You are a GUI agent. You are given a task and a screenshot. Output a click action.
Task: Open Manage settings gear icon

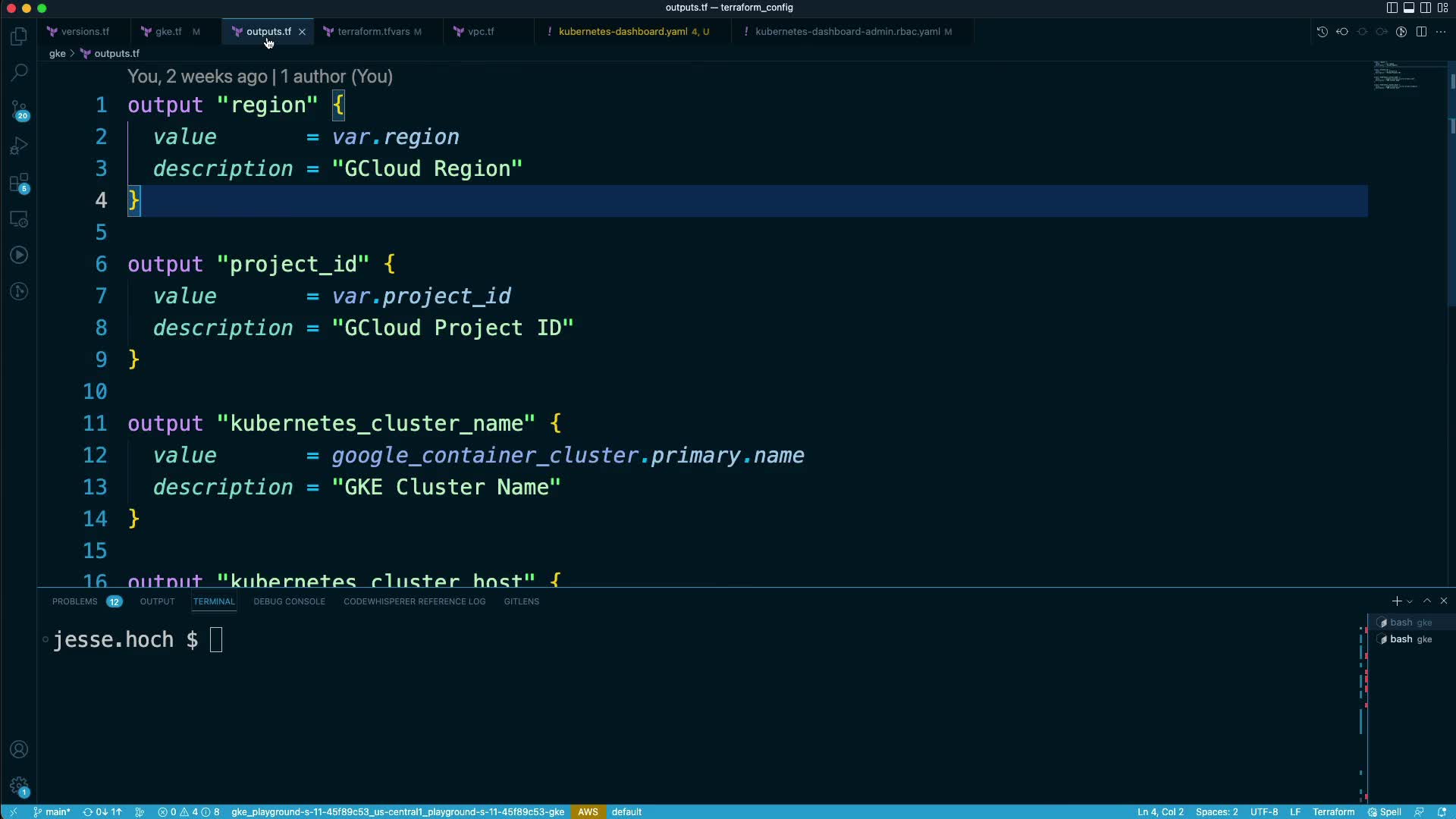19,786
